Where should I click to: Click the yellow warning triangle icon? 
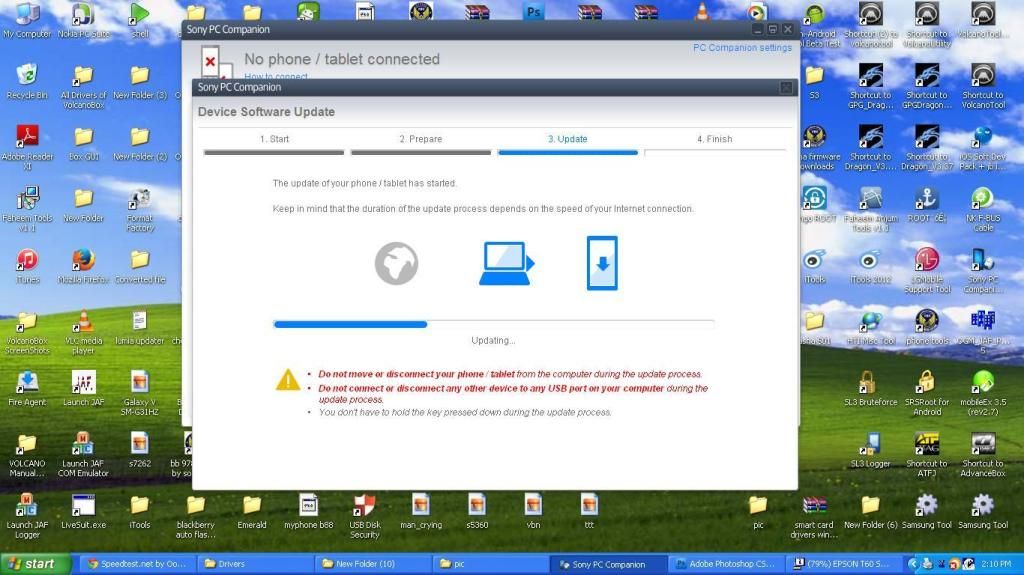tap(288, 380)
